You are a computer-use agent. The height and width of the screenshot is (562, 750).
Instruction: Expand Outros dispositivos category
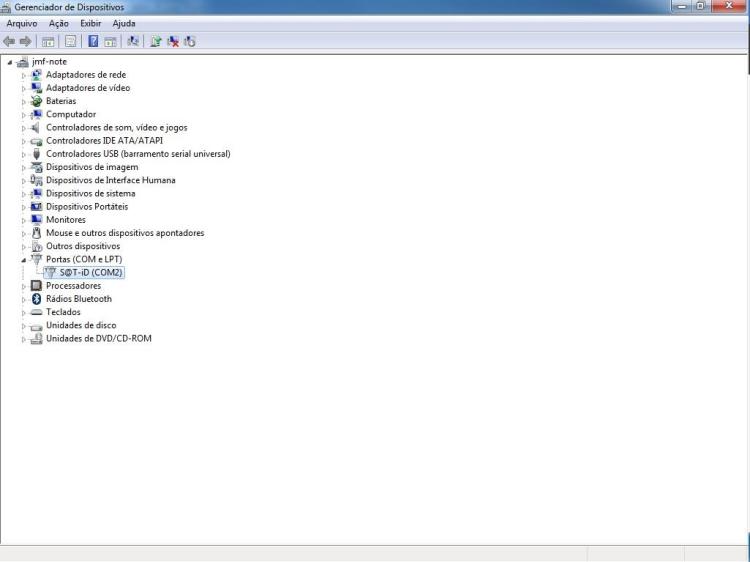pyautogui.click(x=23, y=247)
